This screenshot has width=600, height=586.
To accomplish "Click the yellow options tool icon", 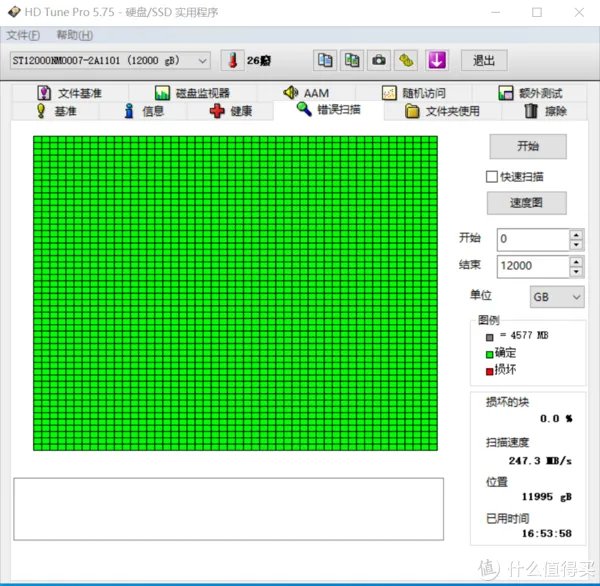I will tap(406, 60).
